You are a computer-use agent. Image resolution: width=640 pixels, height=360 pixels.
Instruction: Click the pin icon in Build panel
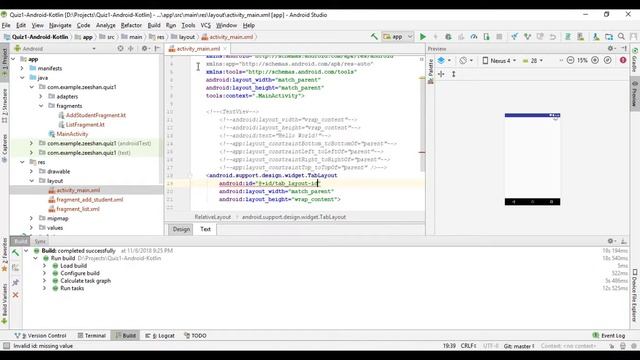coord(16,282)
